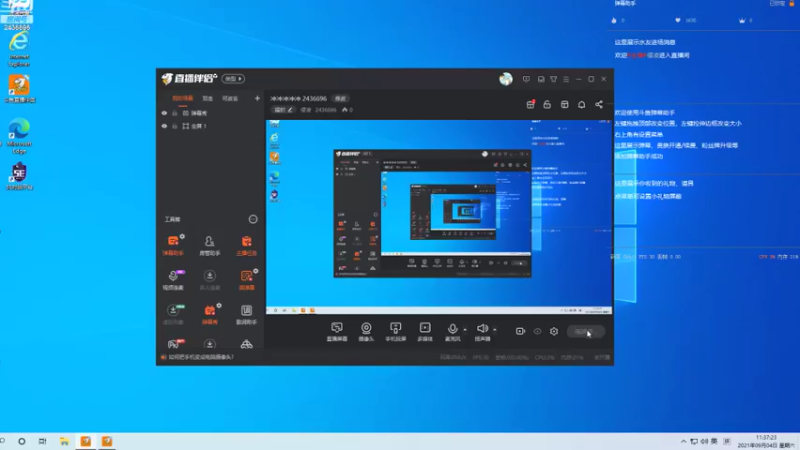Open the orange 弹幕秀 tool in toolbox
Image resolution: width=800 pixels, height=450 pixels.
tap(209, 314)
